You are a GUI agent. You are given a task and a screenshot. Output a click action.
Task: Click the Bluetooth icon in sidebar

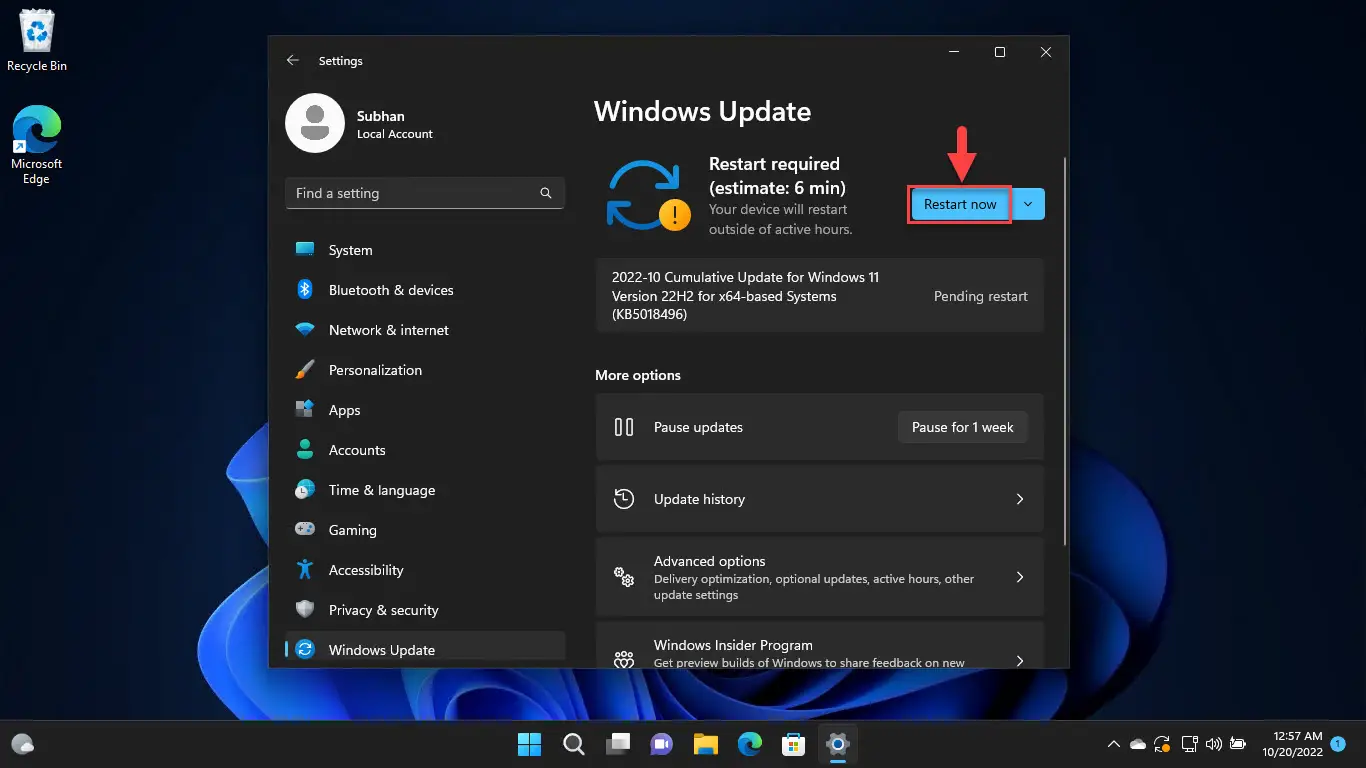coord(305,290)
